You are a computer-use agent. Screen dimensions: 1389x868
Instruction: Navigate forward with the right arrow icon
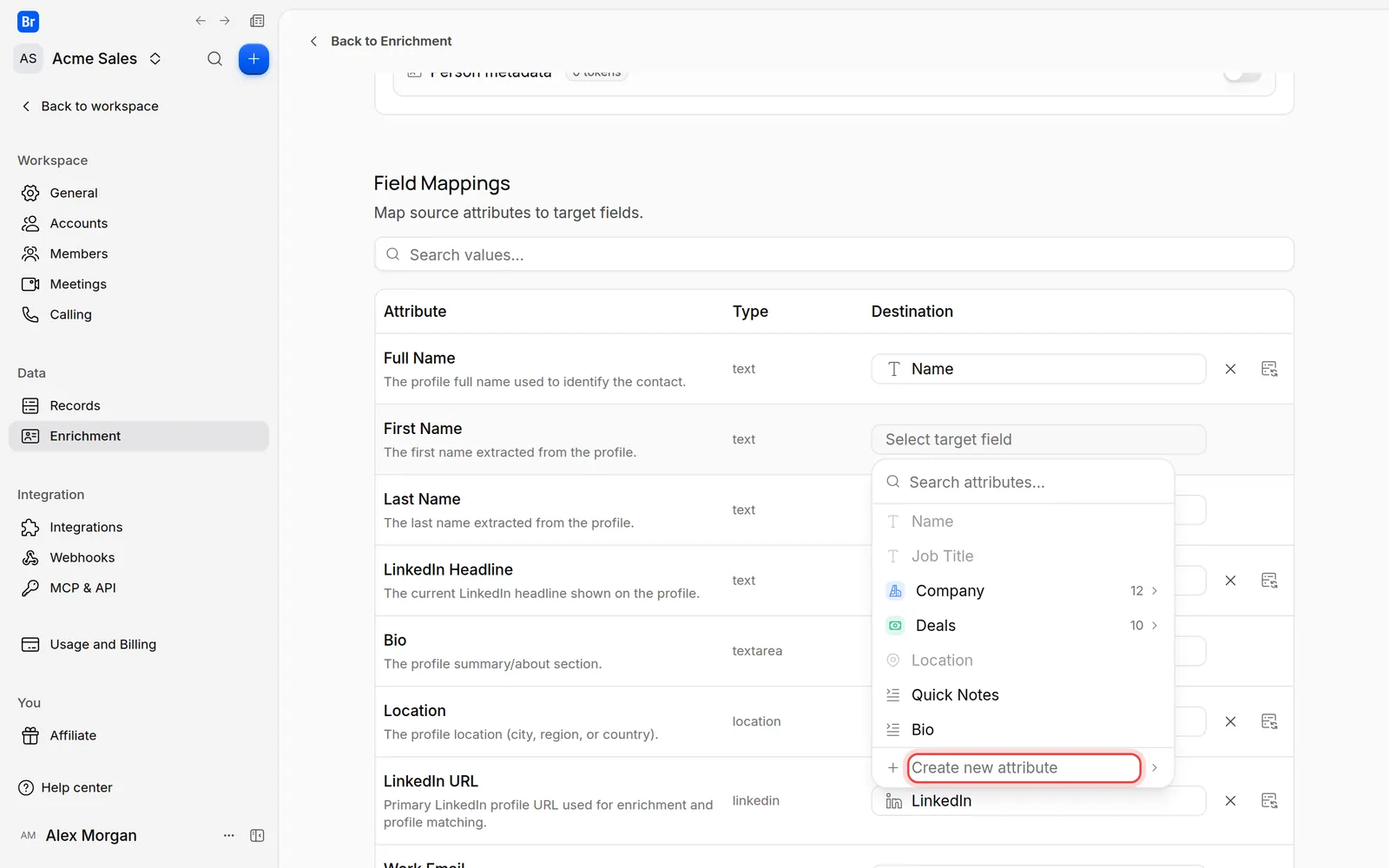(225, 21)
